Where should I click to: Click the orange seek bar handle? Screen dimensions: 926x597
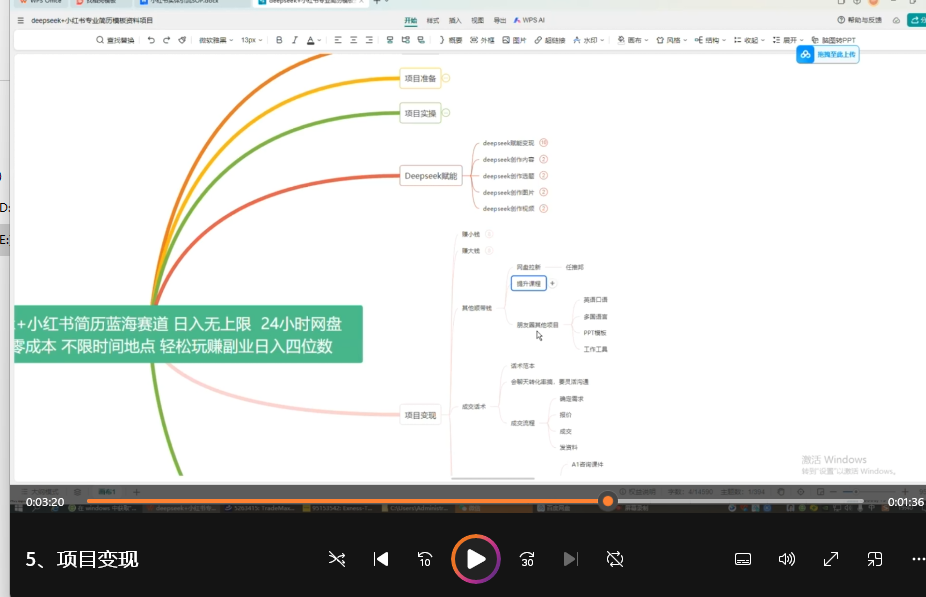click(x=608, y=501)
